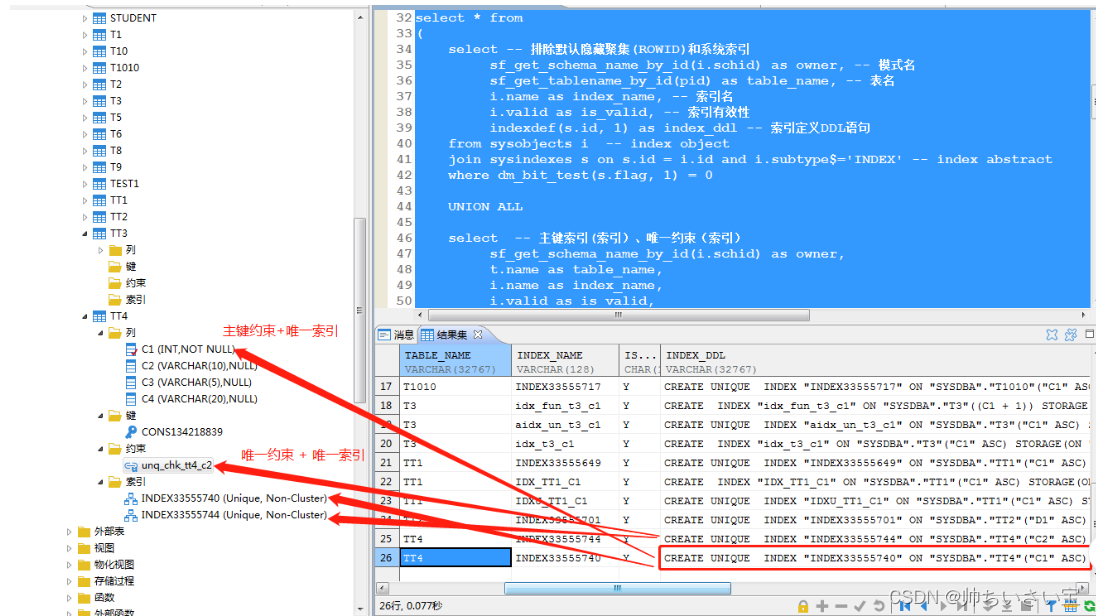Maximize the result panel with the square icon
1096x616 pixels.
1089,334
